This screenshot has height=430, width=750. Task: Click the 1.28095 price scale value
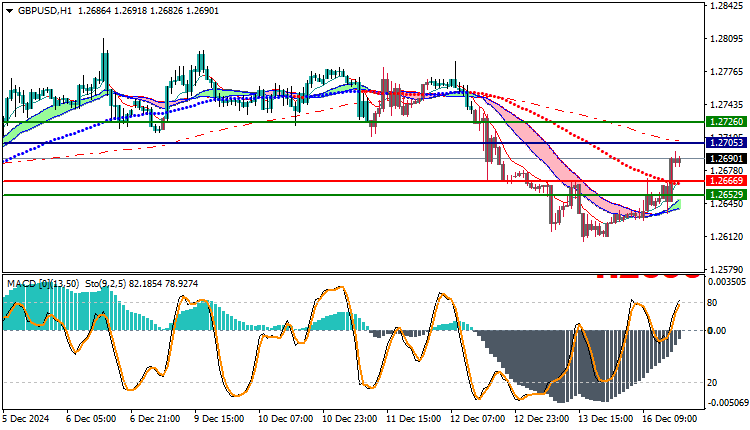tap(728, 39)
